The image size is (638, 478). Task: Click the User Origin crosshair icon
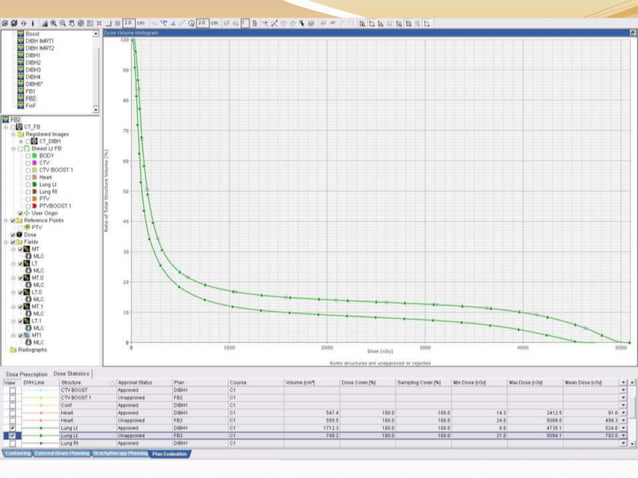pyautogui.click(x=27, y=213)
